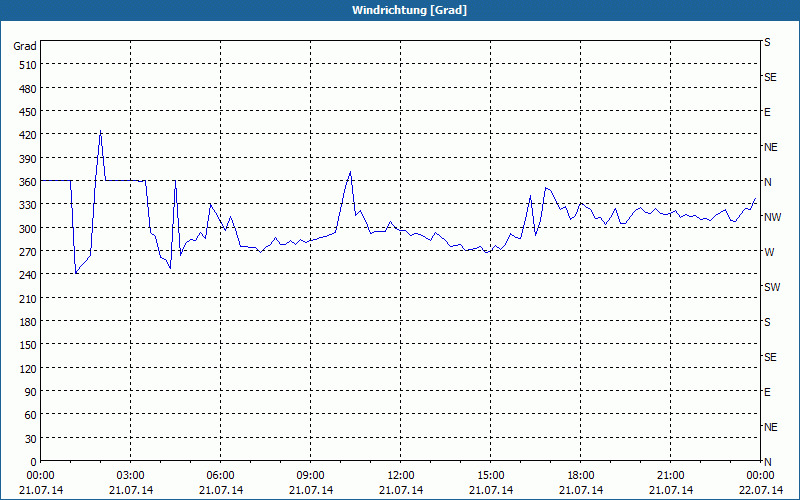Select the SE compass label level with 480

(770, 77)
